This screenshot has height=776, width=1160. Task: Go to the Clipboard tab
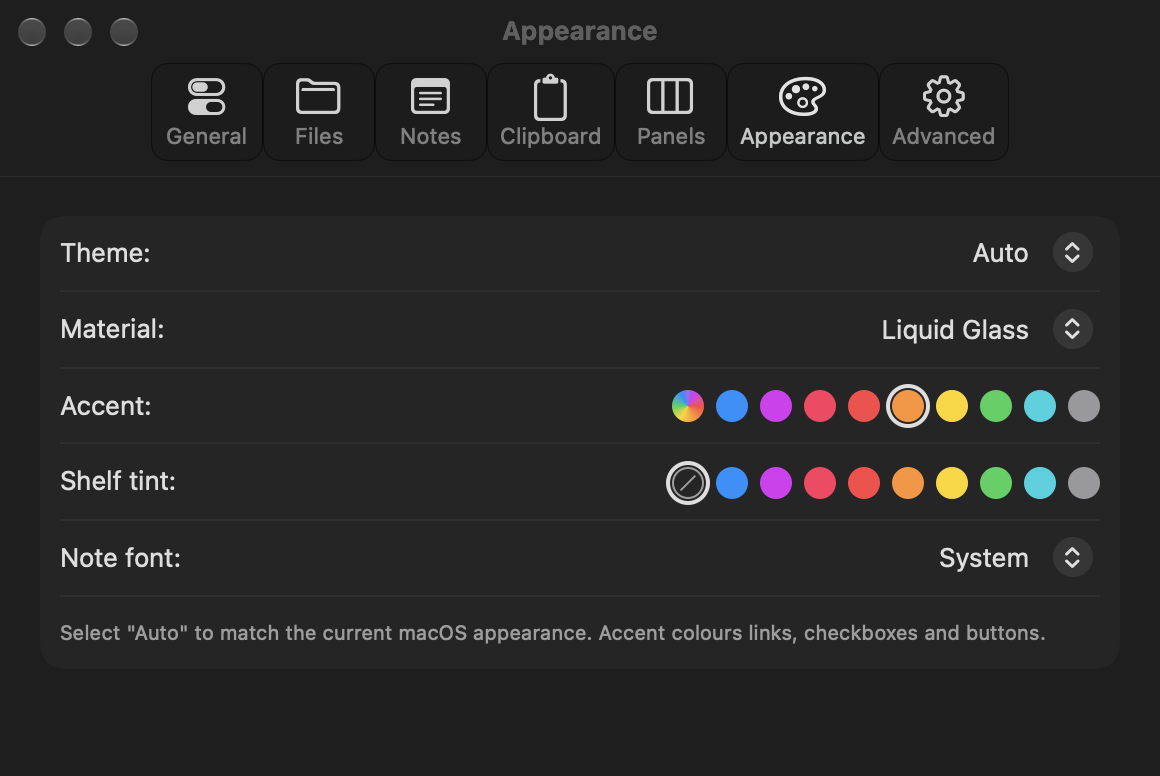[550, 112]
